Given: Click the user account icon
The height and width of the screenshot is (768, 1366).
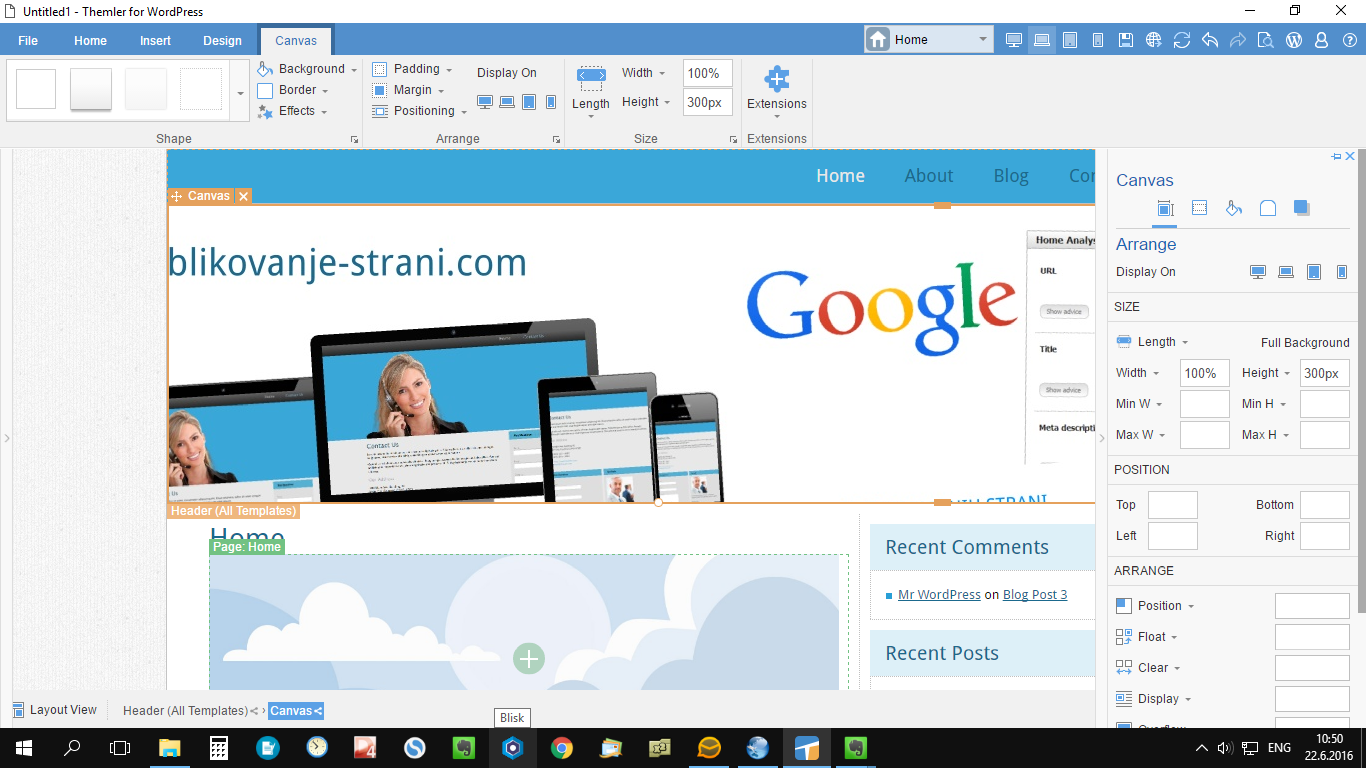Looking at the screenshot, I should pyautogui.click(x=1321, y=40).
